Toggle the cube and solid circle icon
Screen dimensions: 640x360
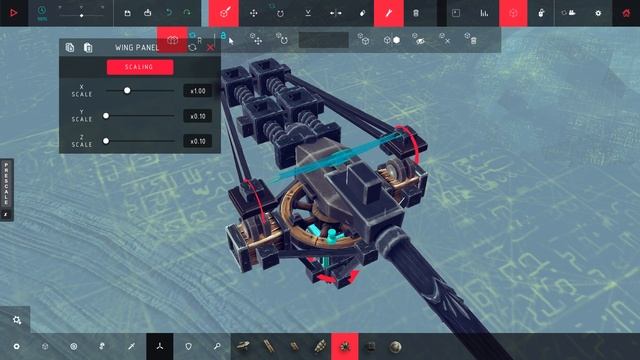[x=392, y=40]
